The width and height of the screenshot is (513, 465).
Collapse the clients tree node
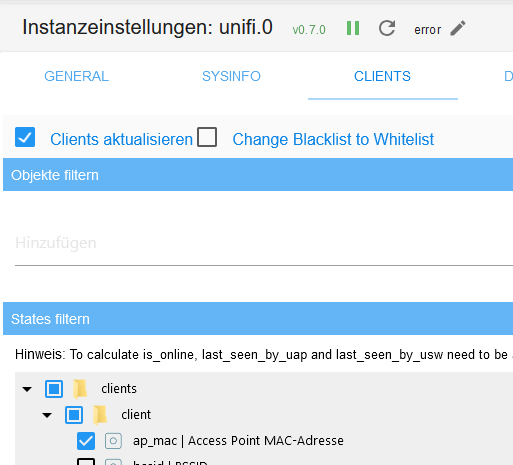(x=27, y=389)
